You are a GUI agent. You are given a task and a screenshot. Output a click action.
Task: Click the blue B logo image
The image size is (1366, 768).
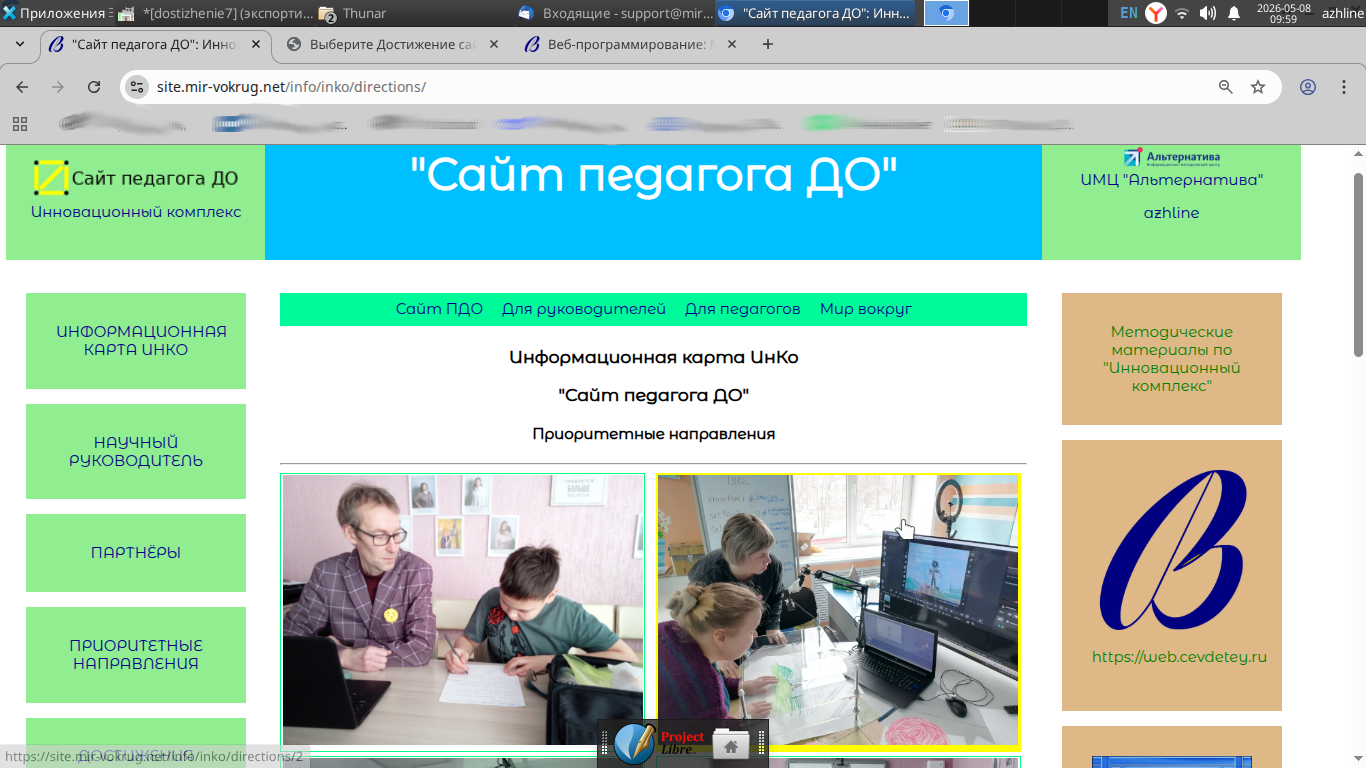[x=1172, y=550]
